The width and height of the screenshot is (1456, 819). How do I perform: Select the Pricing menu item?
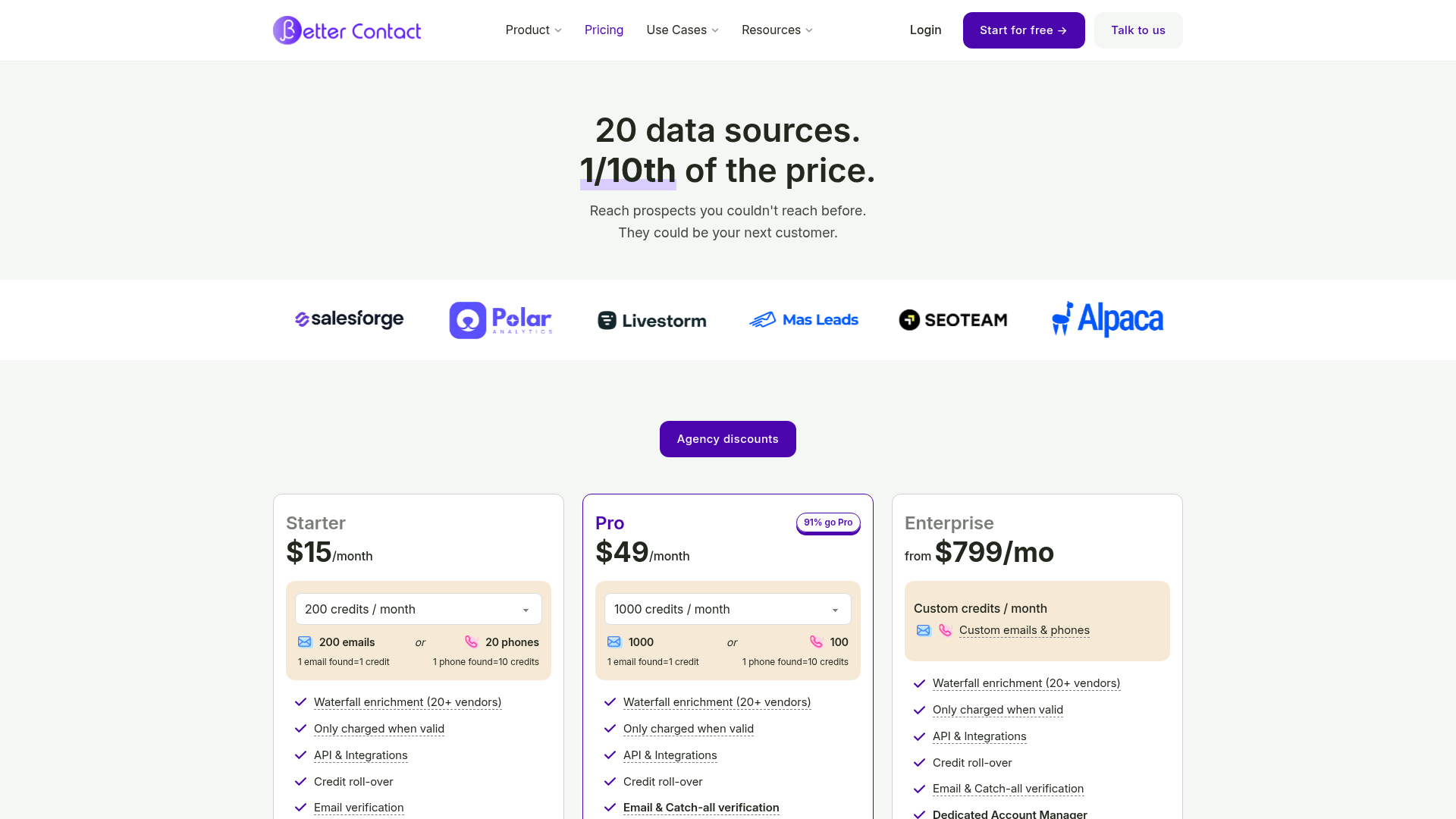[604, 30]
